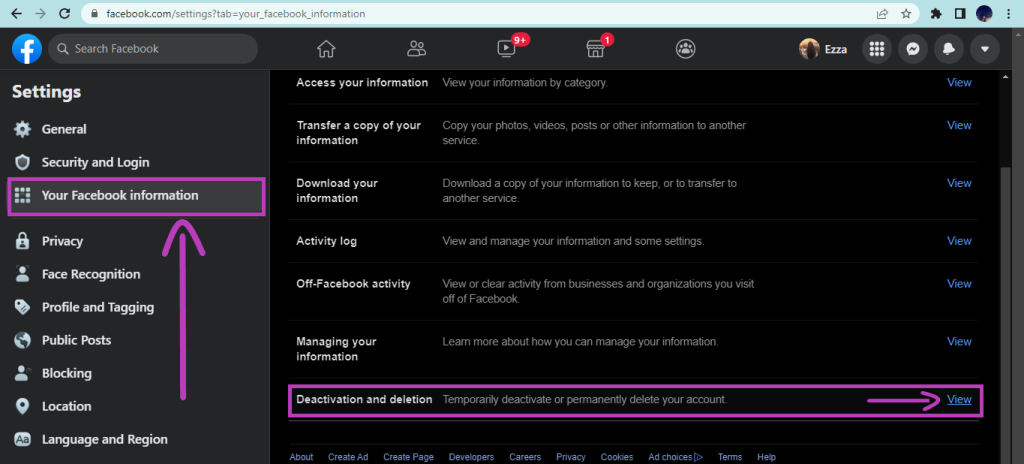Click the Careers footer link
The width and height of the screenshot is (1024, 464).
click(525, 457)
